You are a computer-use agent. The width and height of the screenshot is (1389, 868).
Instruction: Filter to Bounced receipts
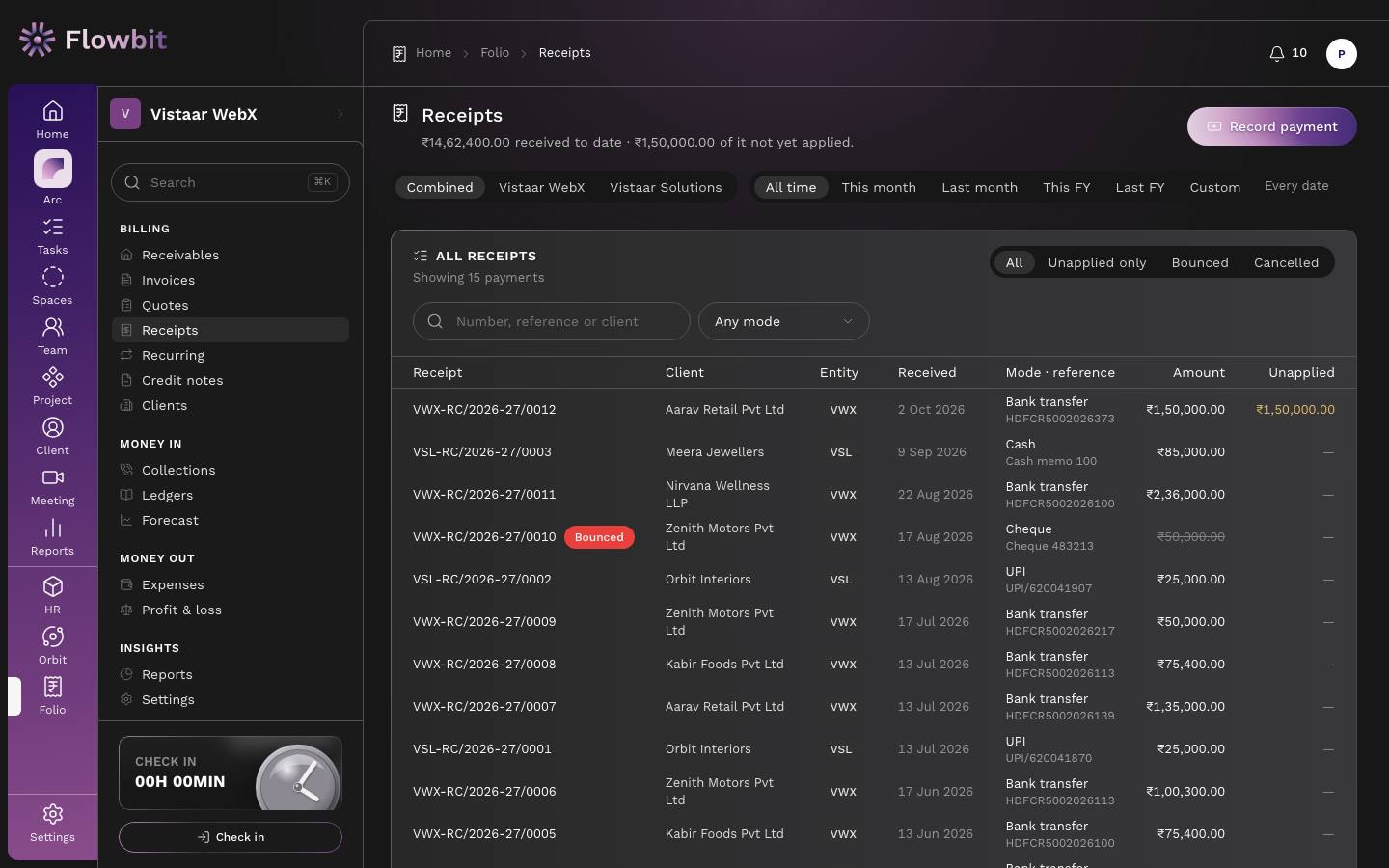[x=1200, y=262]
